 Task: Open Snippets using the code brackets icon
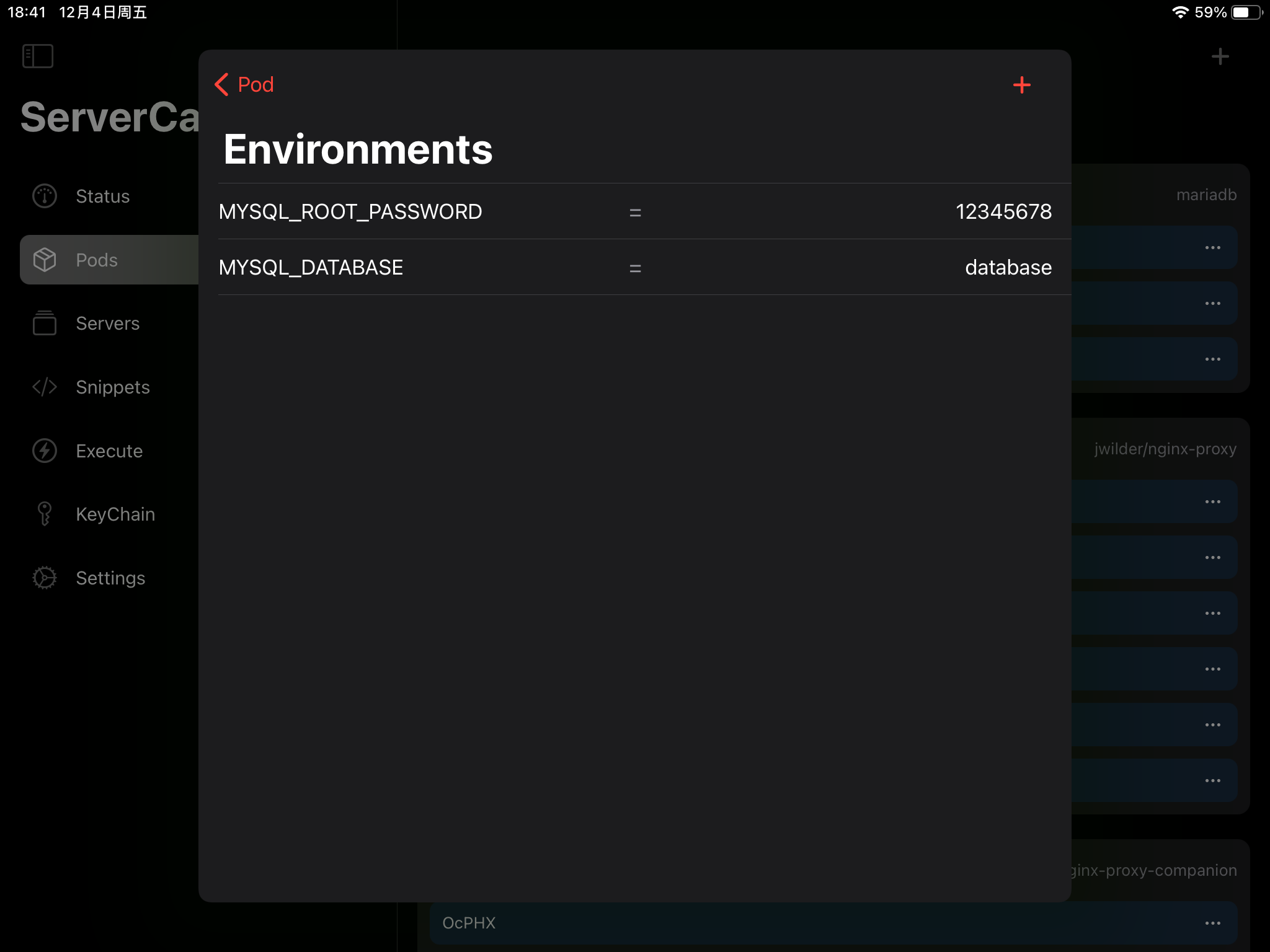click(x=44, y=387)
